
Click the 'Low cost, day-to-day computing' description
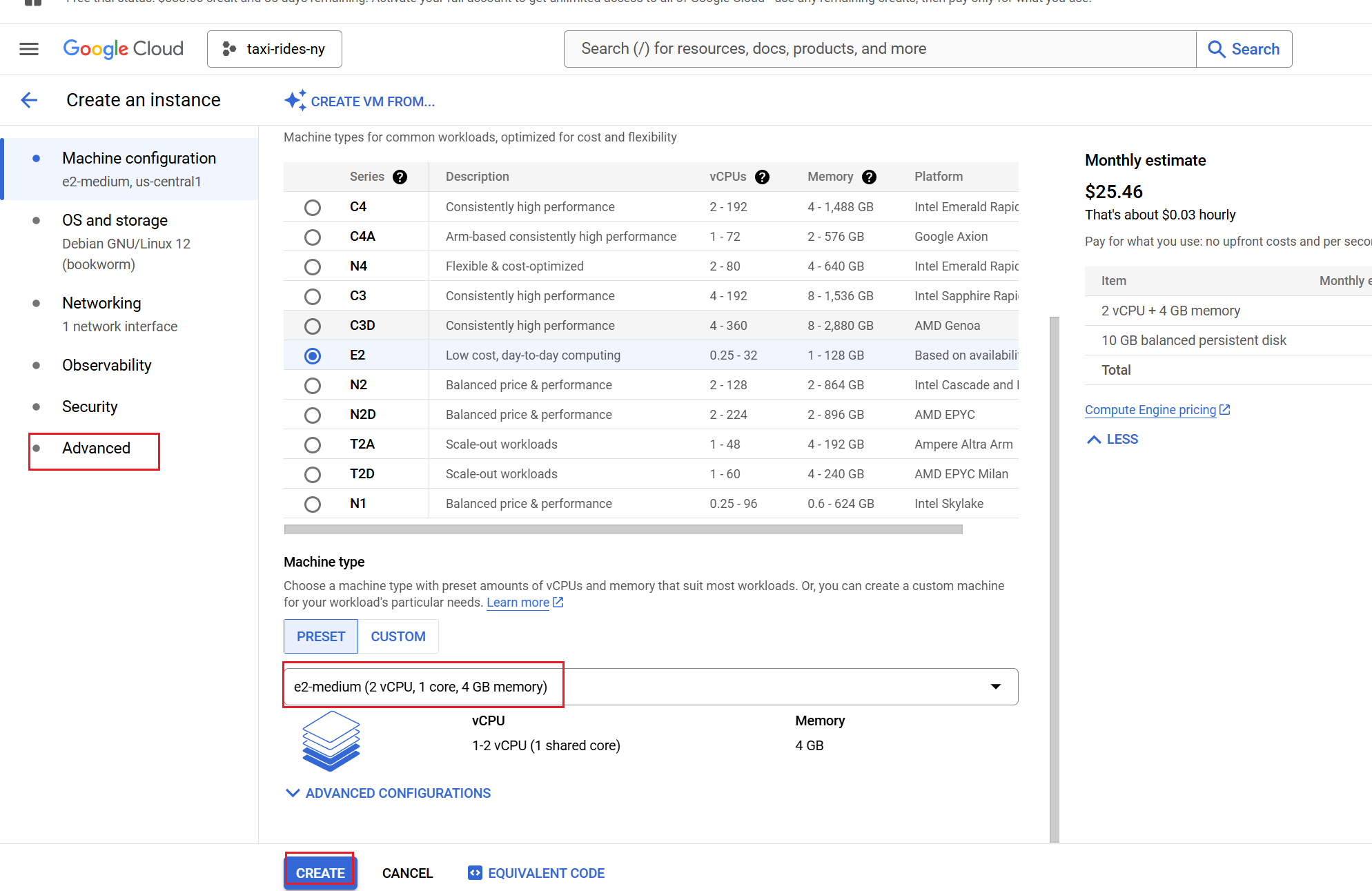533,355
